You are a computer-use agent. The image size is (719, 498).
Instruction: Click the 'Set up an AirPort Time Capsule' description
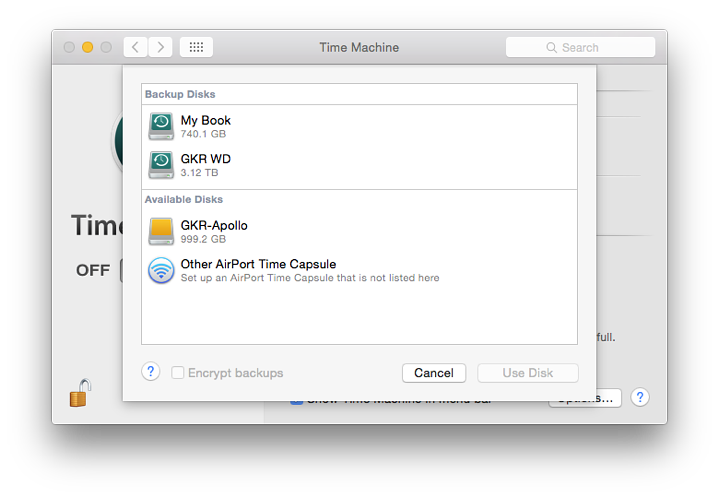tap(310, 278)
